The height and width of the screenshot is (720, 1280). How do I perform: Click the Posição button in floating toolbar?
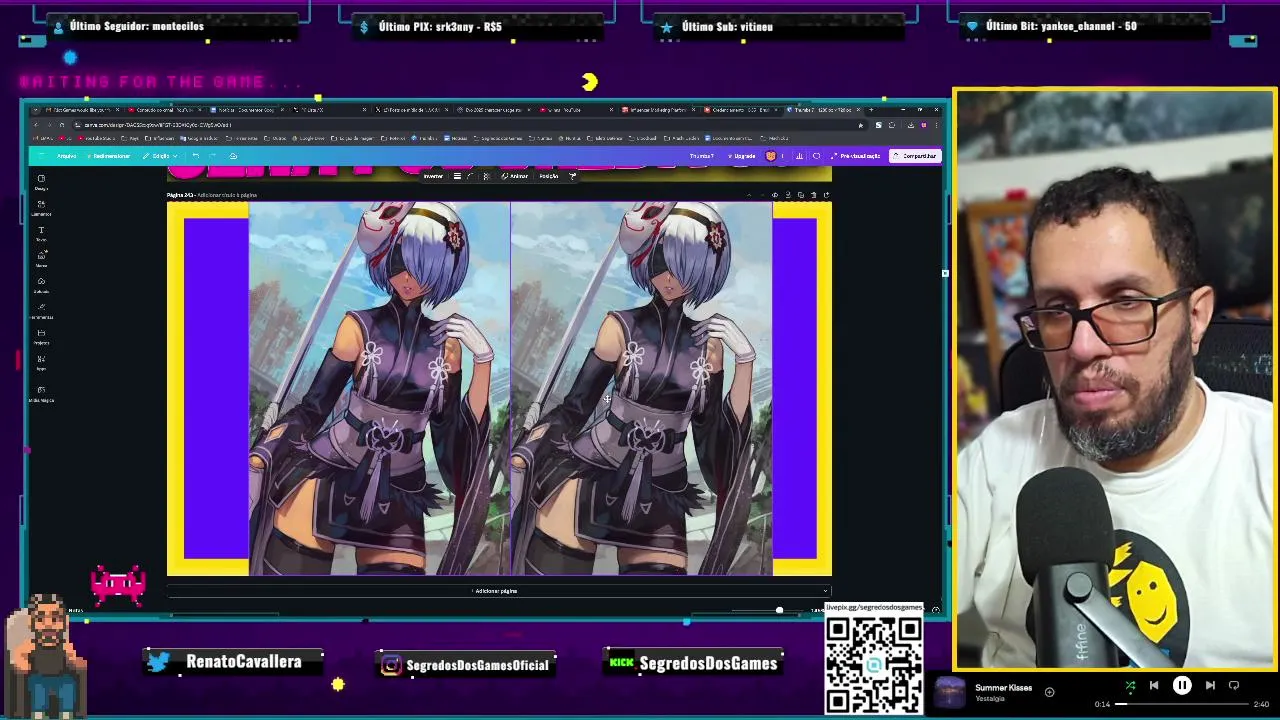point(548,176)
